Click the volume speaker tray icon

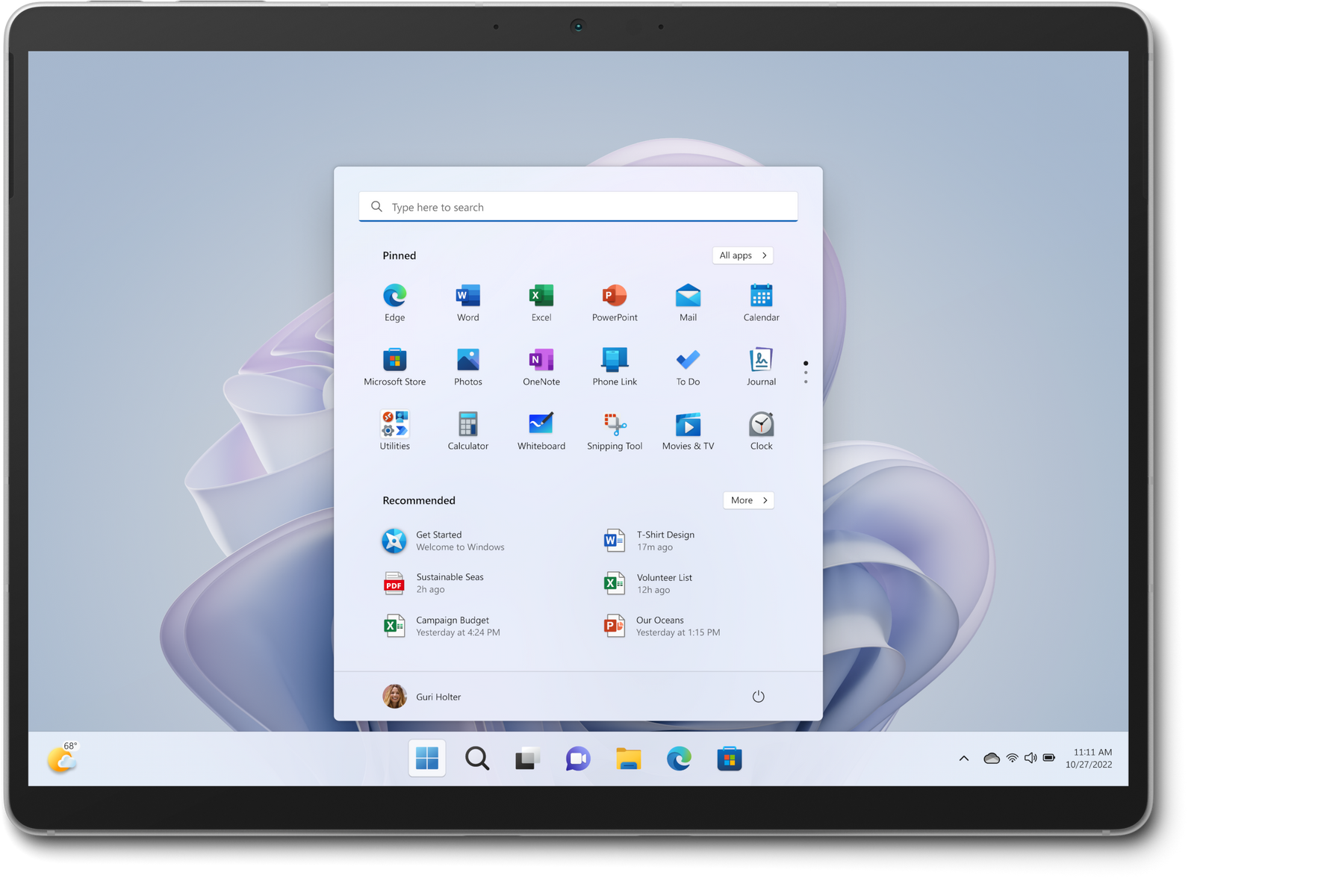point(1031,759)
